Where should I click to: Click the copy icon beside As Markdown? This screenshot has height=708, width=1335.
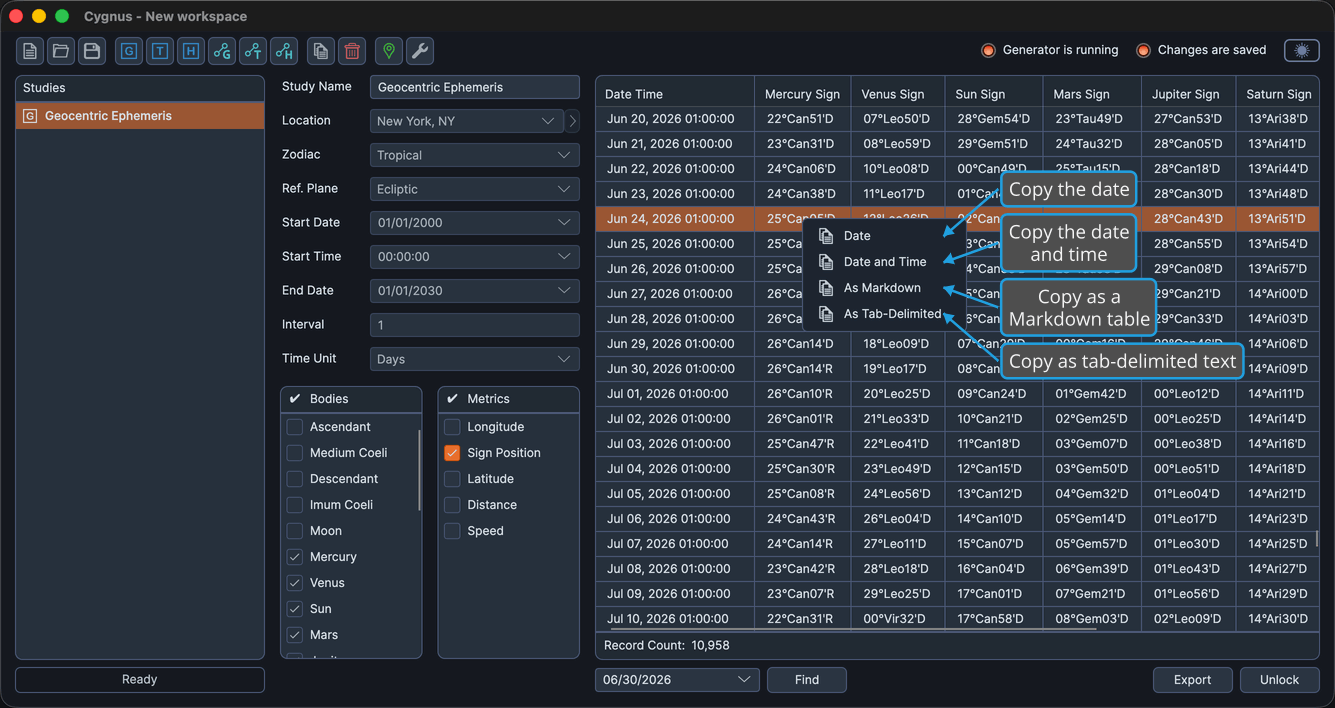(x=826, y=288)
